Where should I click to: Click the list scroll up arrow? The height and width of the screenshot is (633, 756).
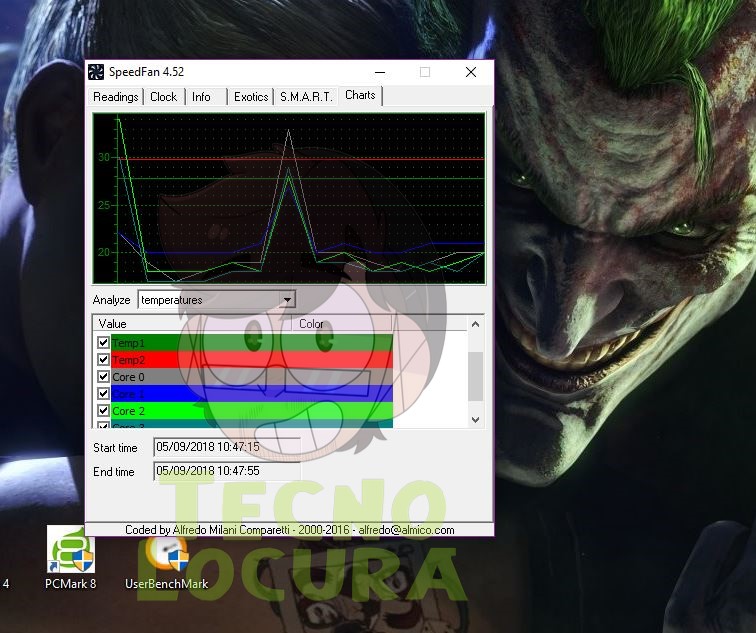(475, 324)
